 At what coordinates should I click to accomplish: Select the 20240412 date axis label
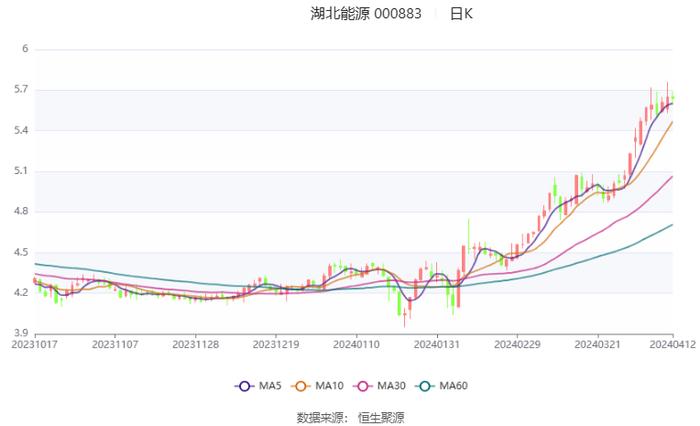673,345
